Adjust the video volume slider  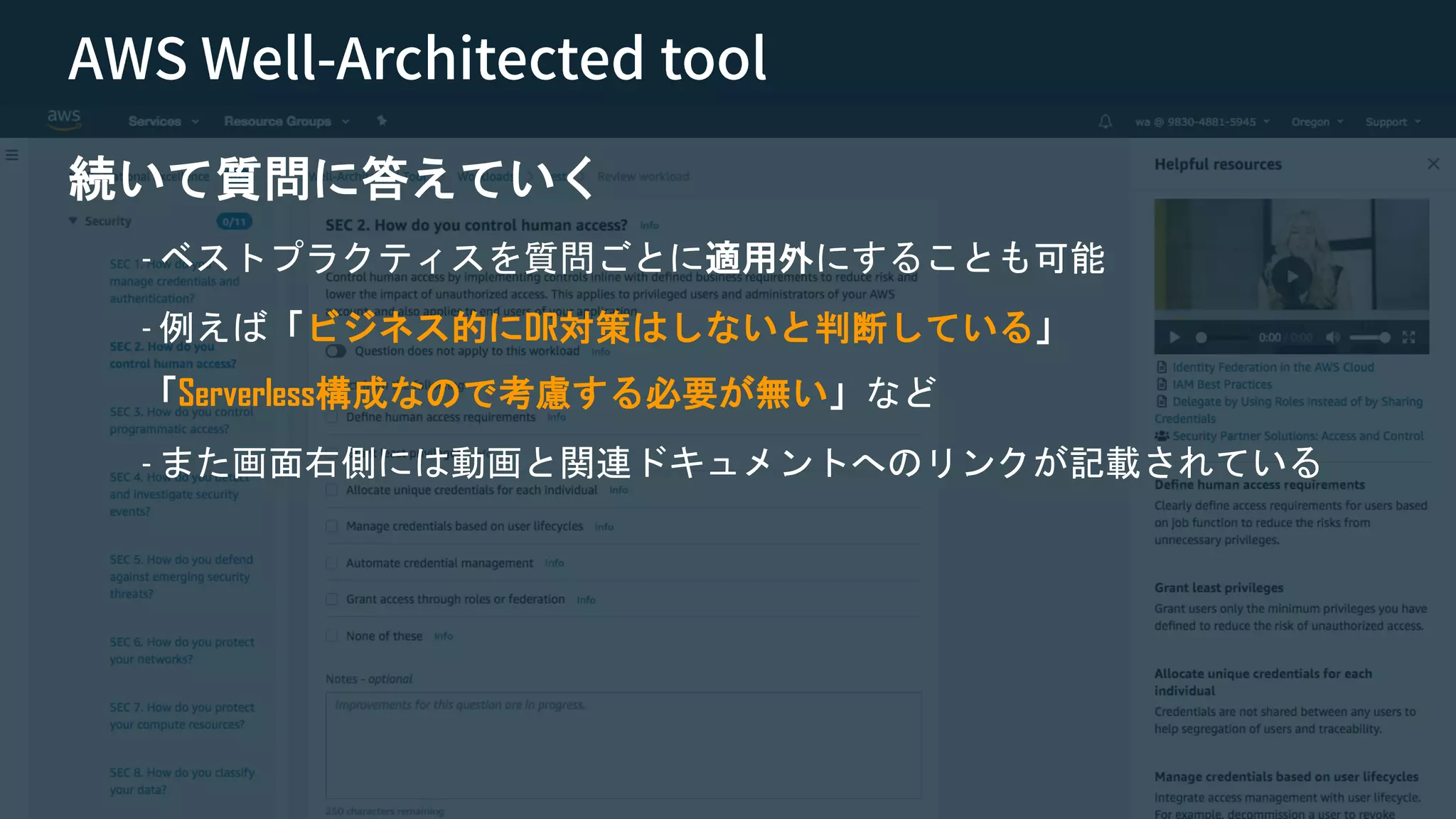[1370, 338]
